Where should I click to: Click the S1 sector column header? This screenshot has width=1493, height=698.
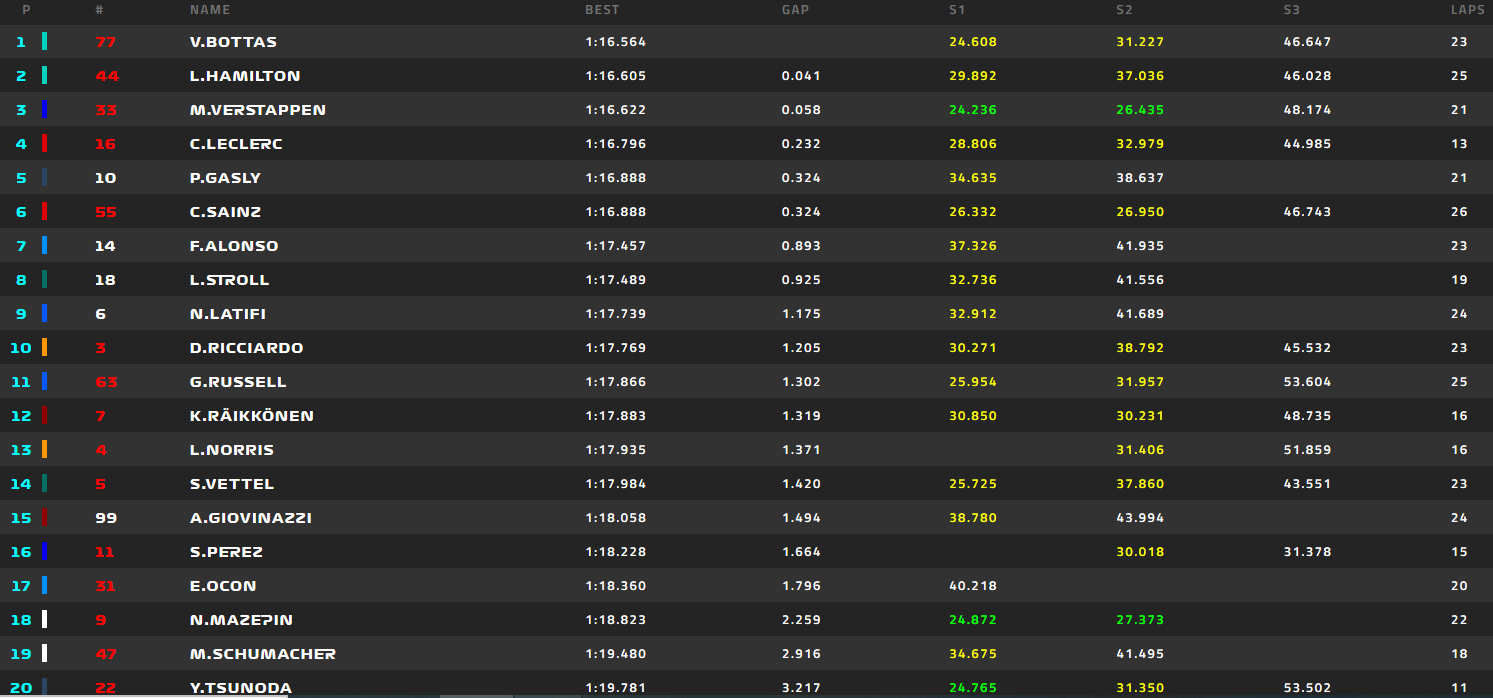tap(957, 10)
